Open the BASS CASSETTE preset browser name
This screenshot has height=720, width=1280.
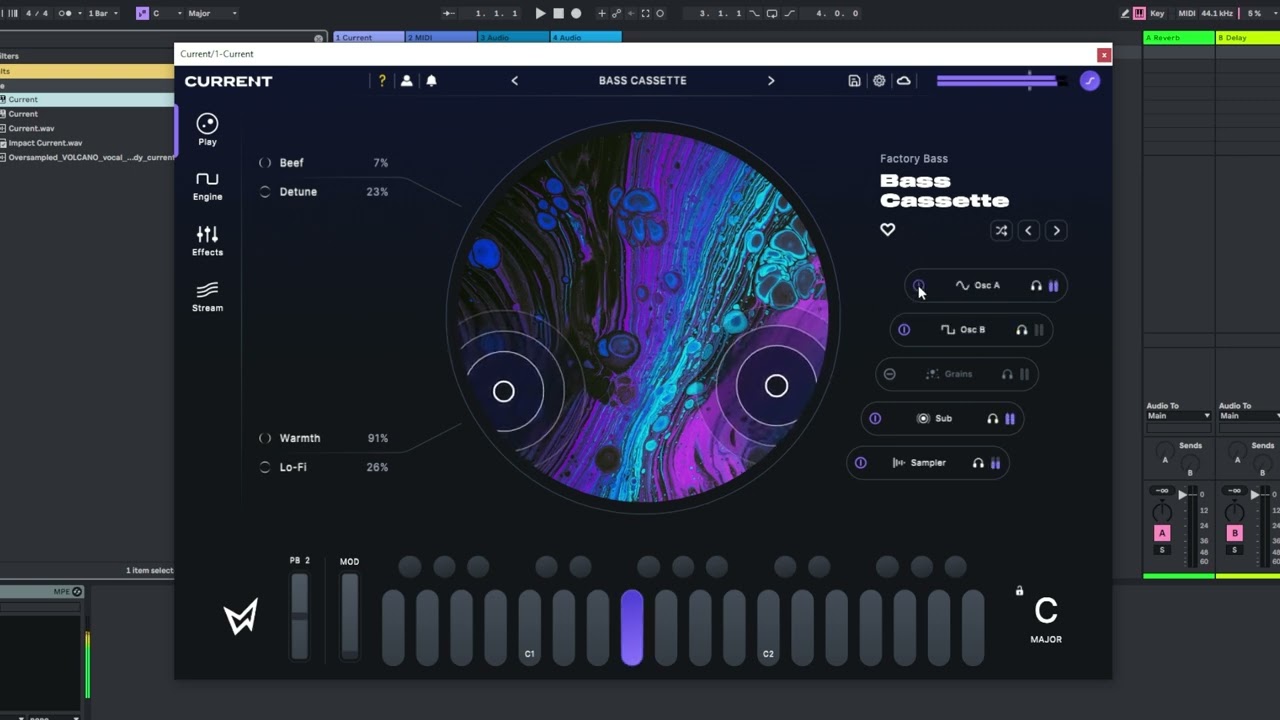point(642,81)
